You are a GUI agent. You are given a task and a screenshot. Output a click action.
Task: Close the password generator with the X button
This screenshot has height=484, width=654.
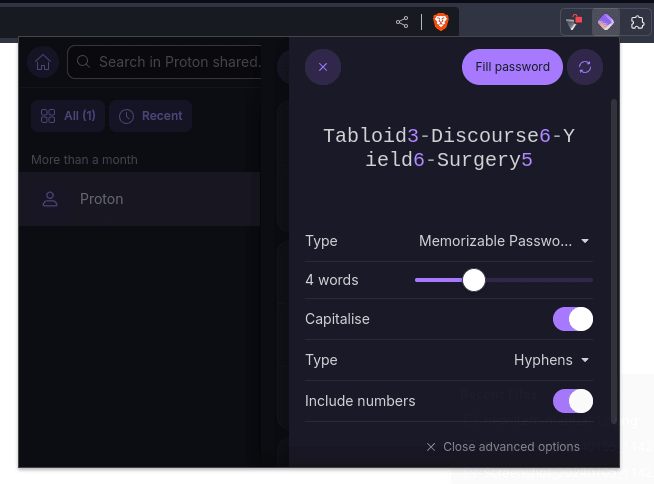coord(323,67)
